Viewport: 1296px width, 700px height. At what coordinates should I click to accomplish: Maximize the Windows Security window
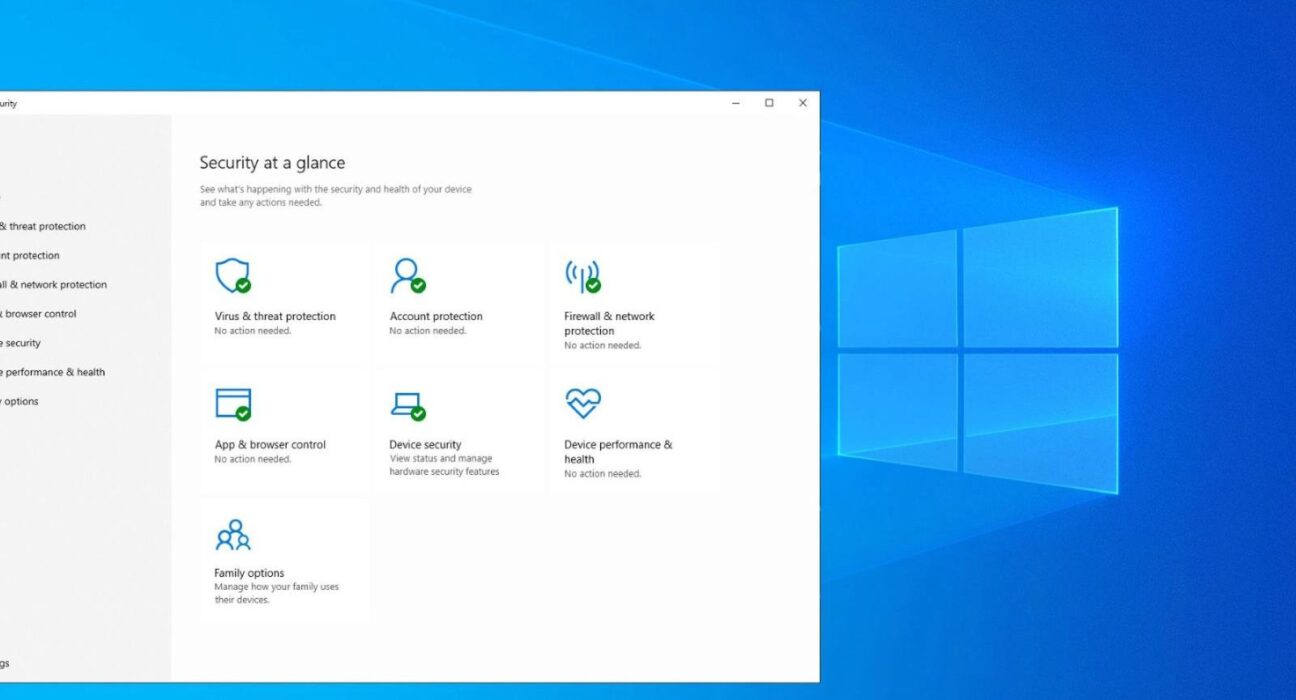tap(769, 103)
